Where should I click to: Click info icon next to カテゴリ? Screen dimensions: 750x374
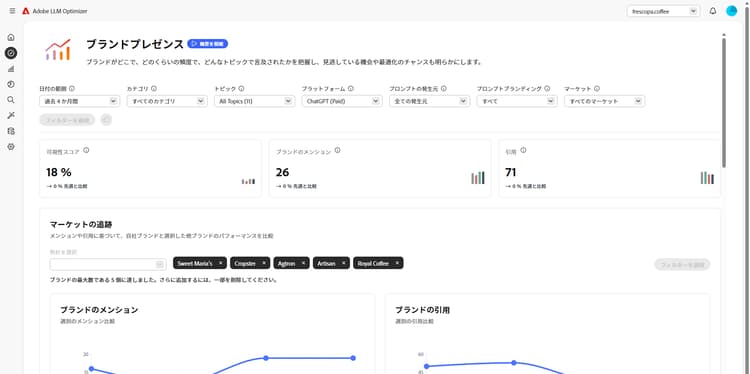point(154,88)
